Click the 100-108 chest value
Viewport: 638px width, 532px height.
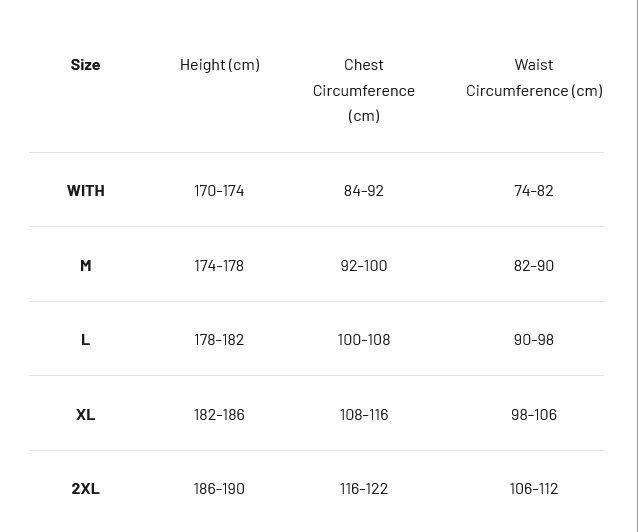363,339
